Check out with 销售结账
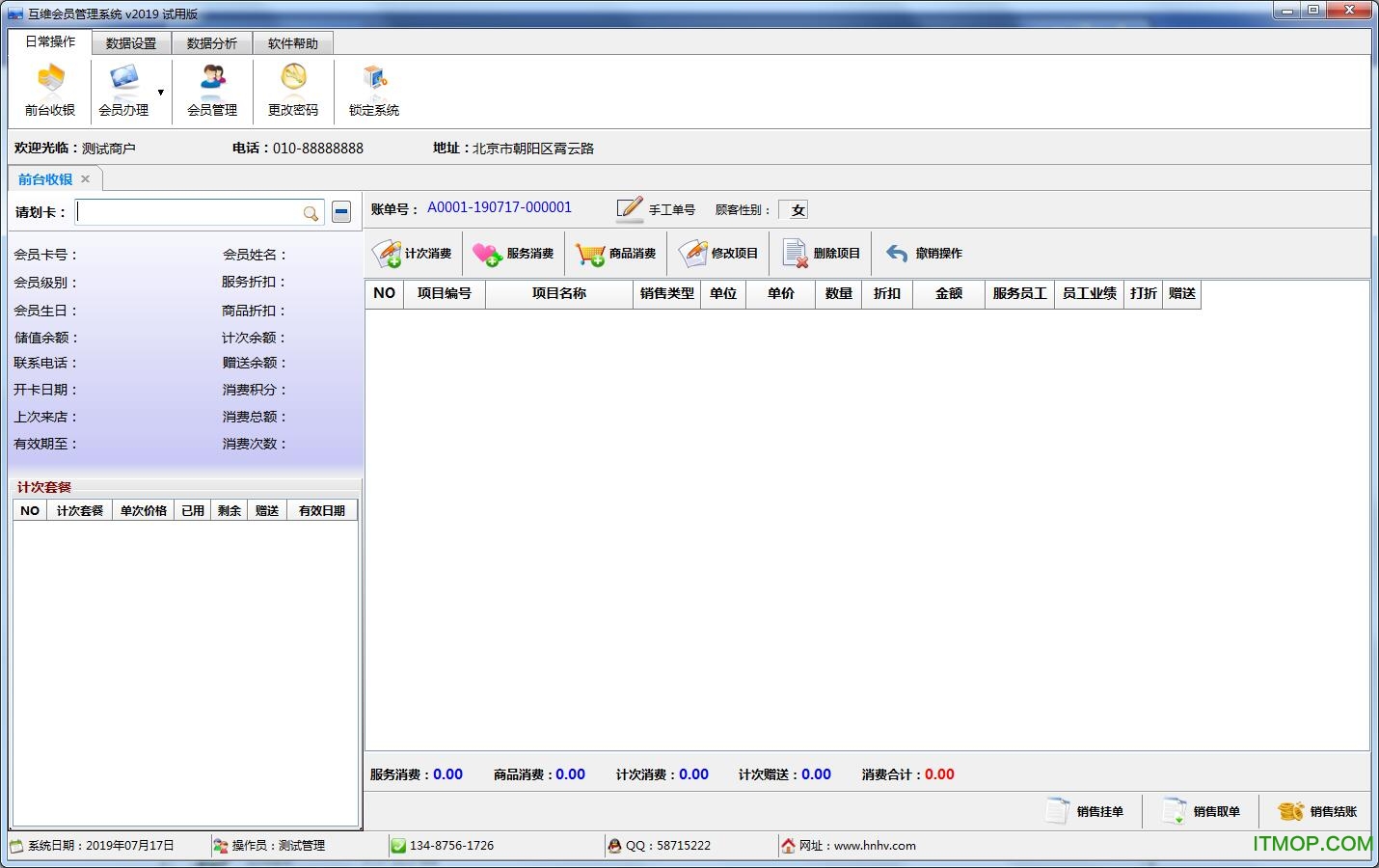Image resolution: width=1379 pixels, height=868 pixels. point(1318,812)
